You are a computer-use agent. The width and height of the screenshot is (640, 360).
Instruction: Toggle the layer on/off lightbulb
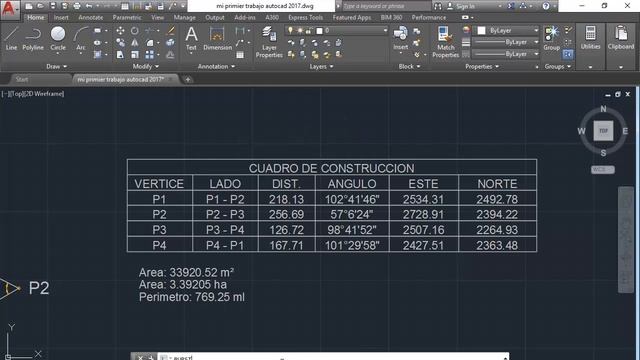(x=290, y=31)
